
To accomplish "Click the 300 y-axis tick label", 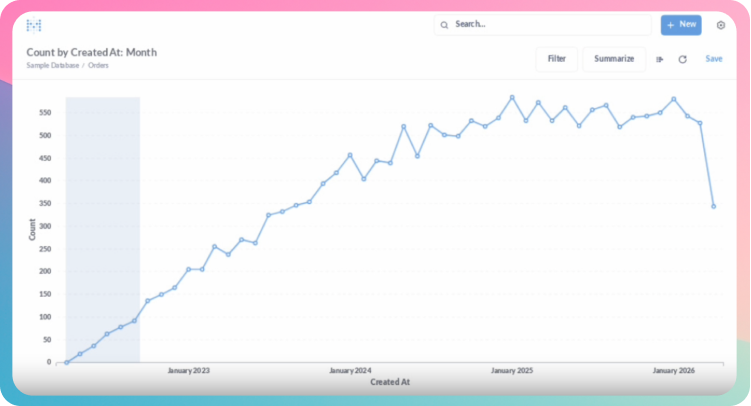I will click(45, 226).
